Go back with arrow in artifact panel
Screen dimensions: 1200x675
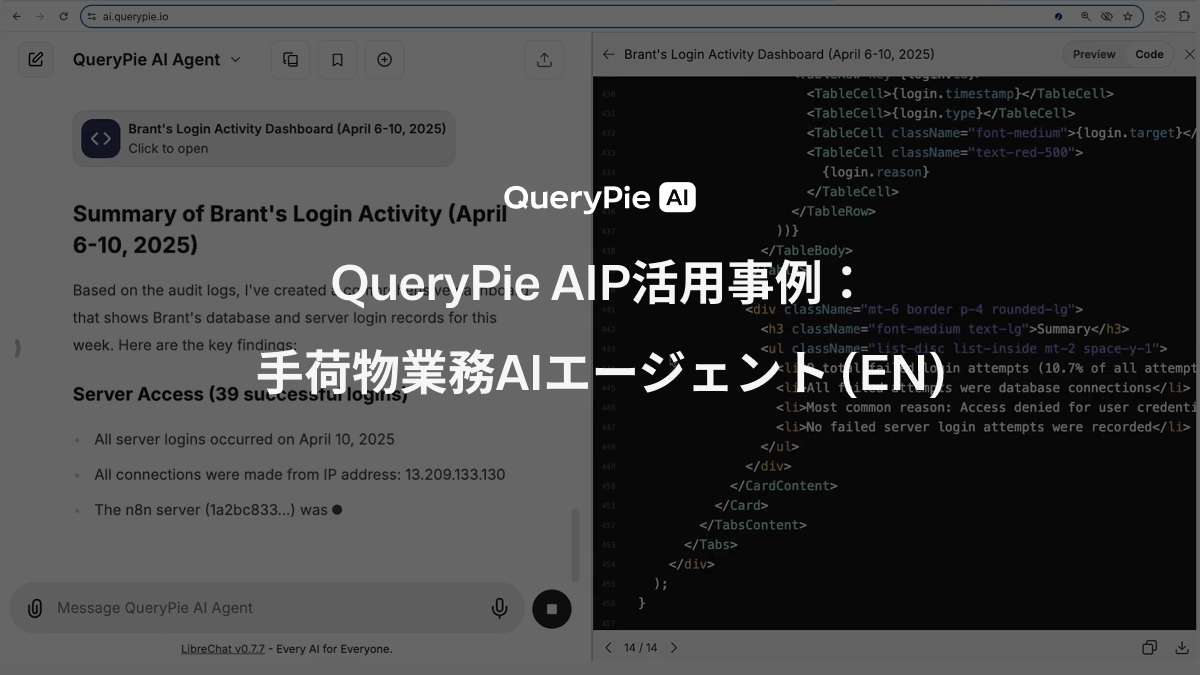click(x=608, y=55)
